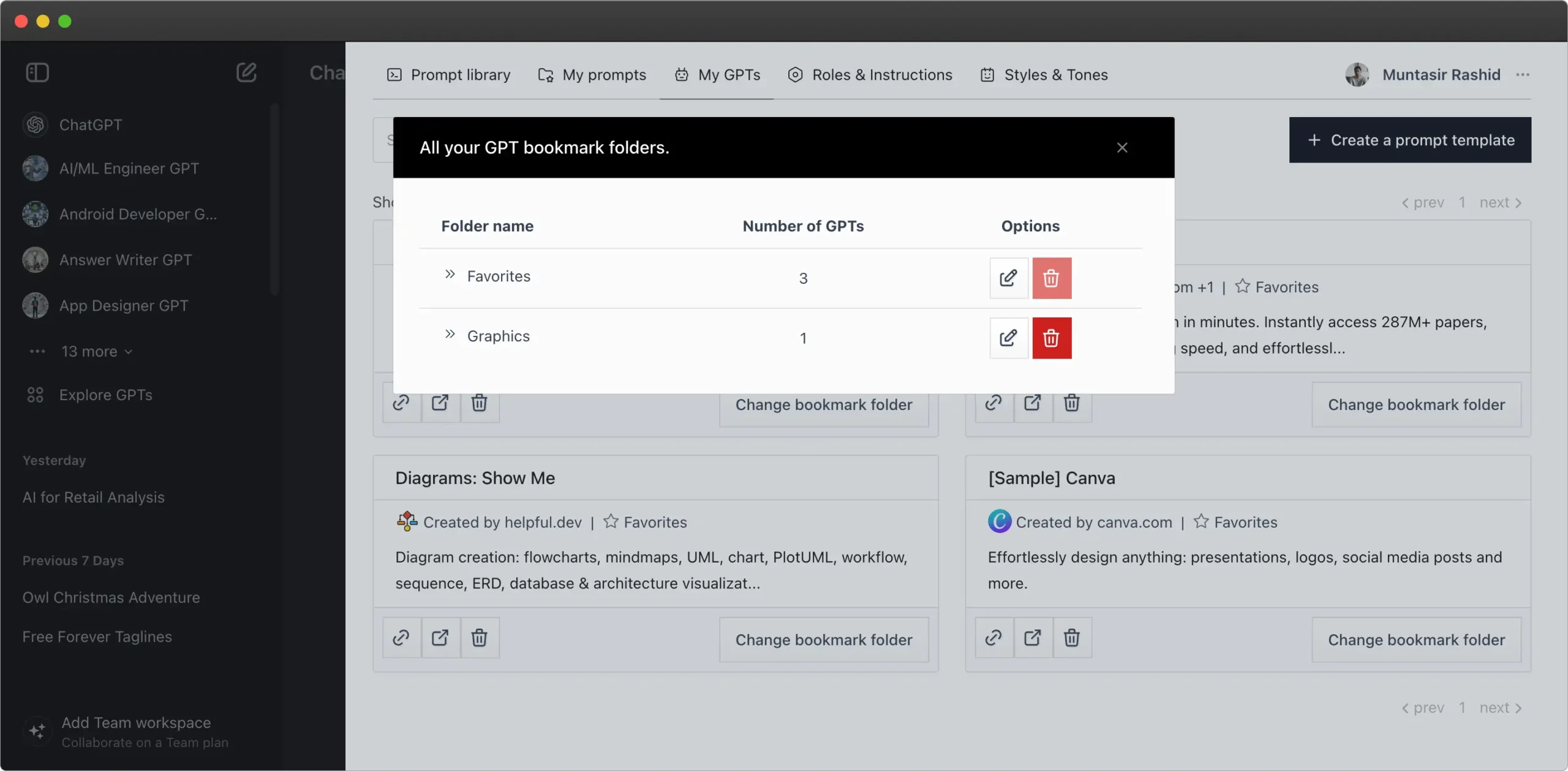The image size is (1568, 771).
Task: Expand the Favorites folder row
Action: [450, 275]
